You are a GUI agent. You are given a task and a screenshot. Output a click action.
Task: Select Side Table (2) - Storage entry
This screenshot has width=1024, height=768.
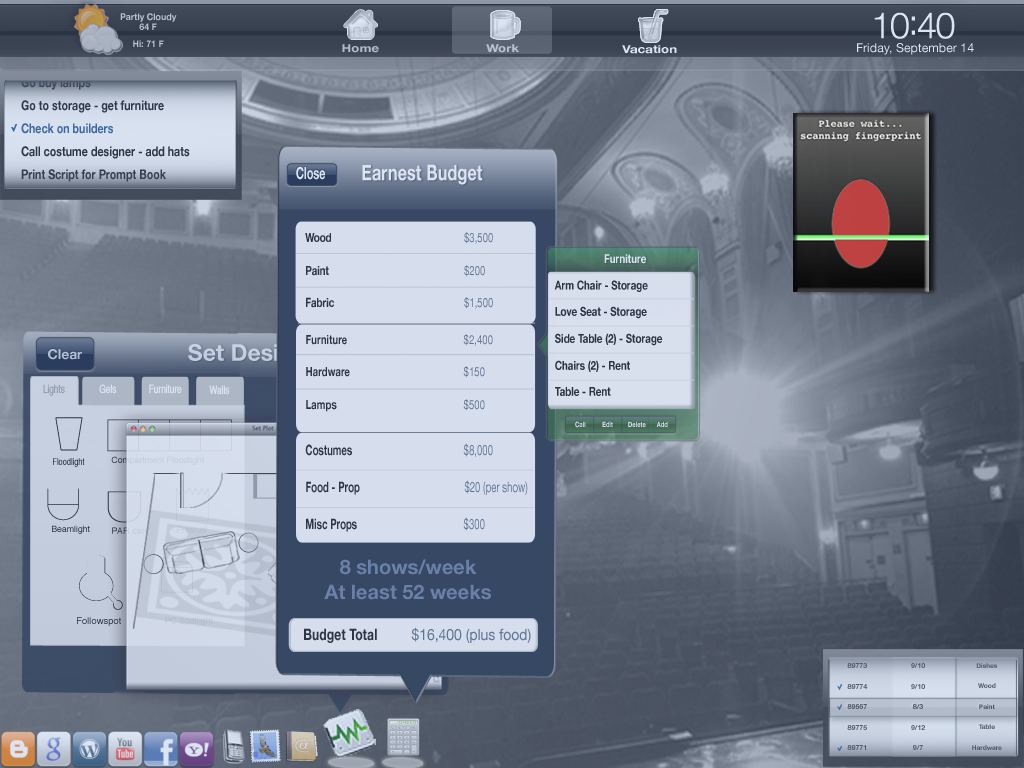click(620, 339)
